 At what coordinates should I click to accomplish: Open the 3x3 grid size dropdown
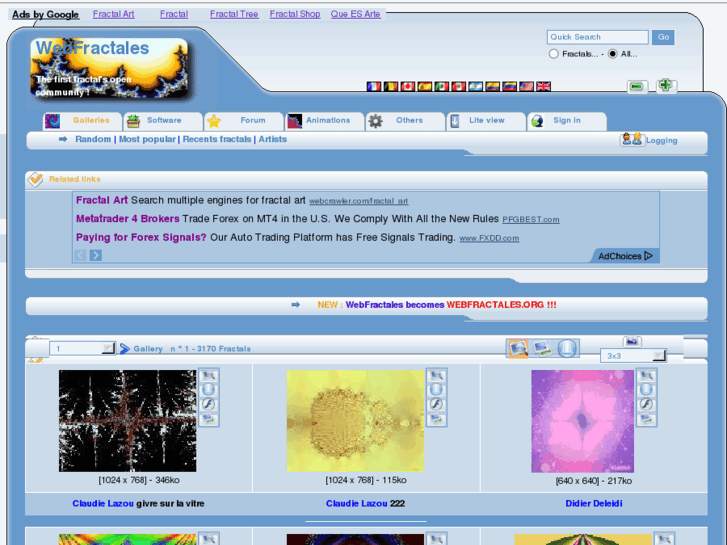tap(633, 356)
